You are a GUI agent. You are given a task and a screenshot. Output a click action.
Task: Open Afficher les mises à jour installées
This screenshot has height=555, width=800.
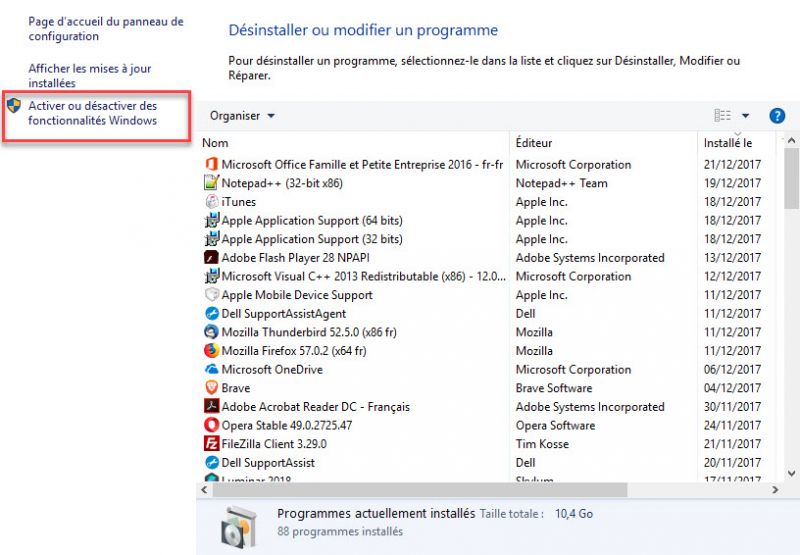(90, 75)
